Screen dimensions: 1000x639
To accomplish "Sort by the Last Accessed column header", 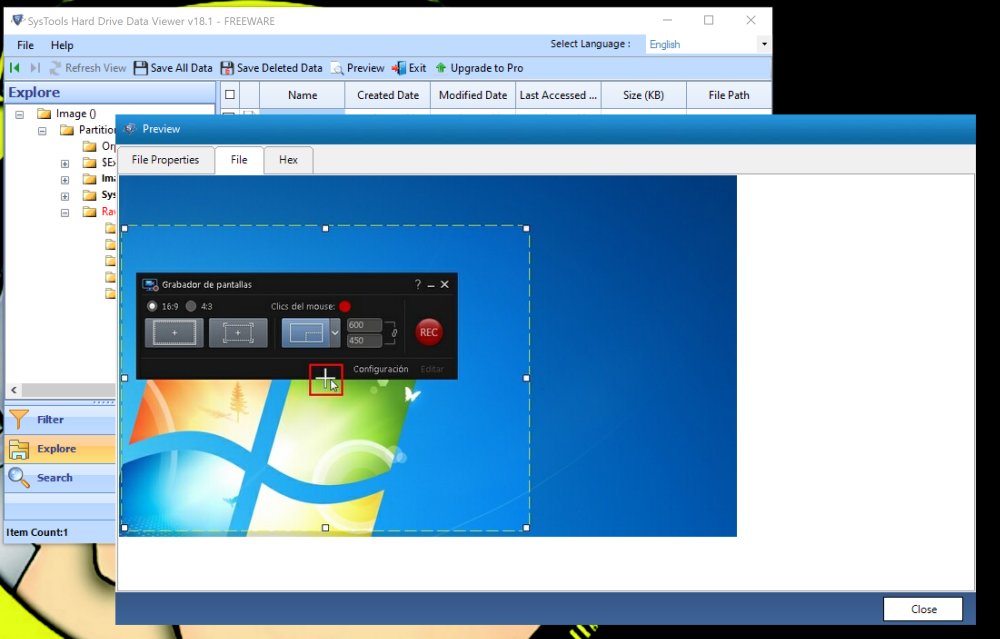I will point(558,95).
